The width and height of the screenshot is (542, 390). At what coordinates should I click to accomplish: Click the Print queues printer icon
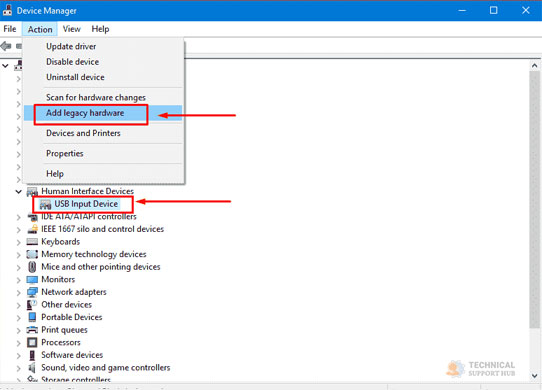coord(32,330)
